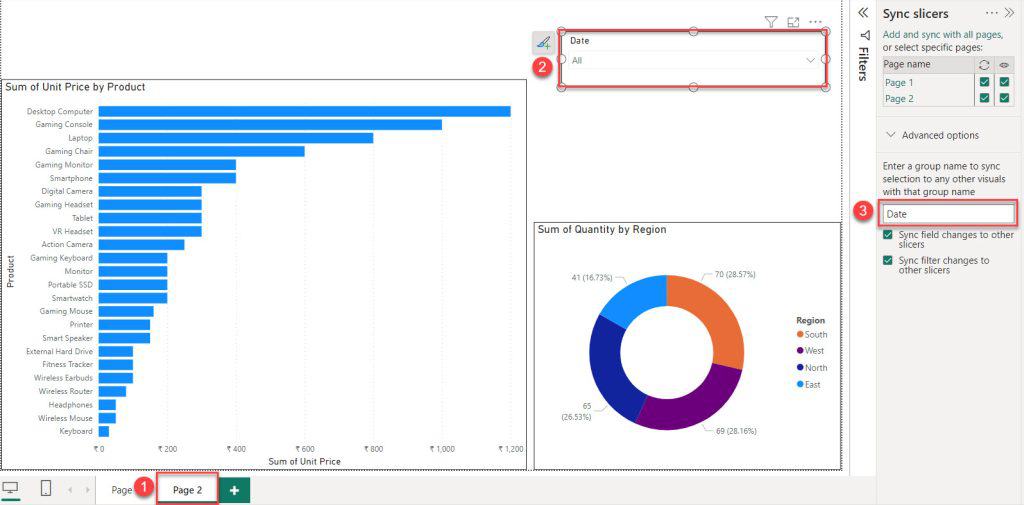Click the Page name column header
Viewport: 1024px width, 505px height.
(907, 65)
